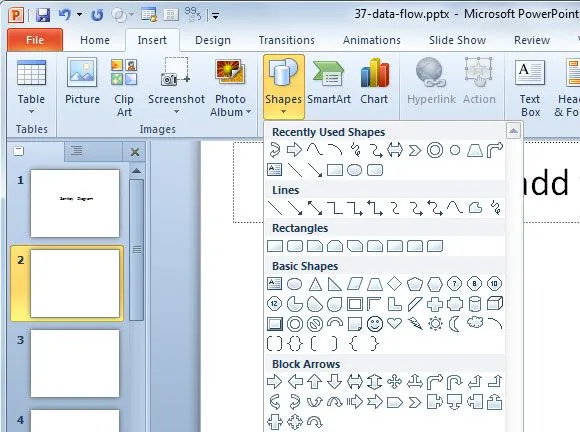
Task: Click the Picture button
Action: 82,82
